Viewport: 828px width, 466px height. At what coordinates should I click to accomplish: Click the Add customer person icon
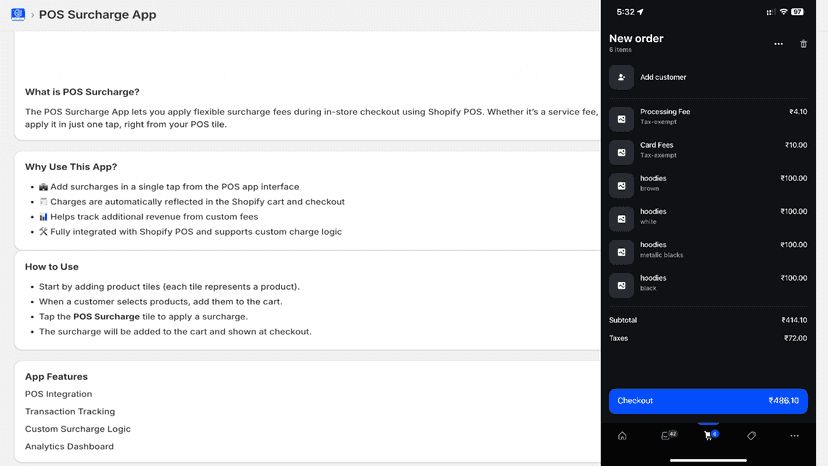click(x=622, y=77)
